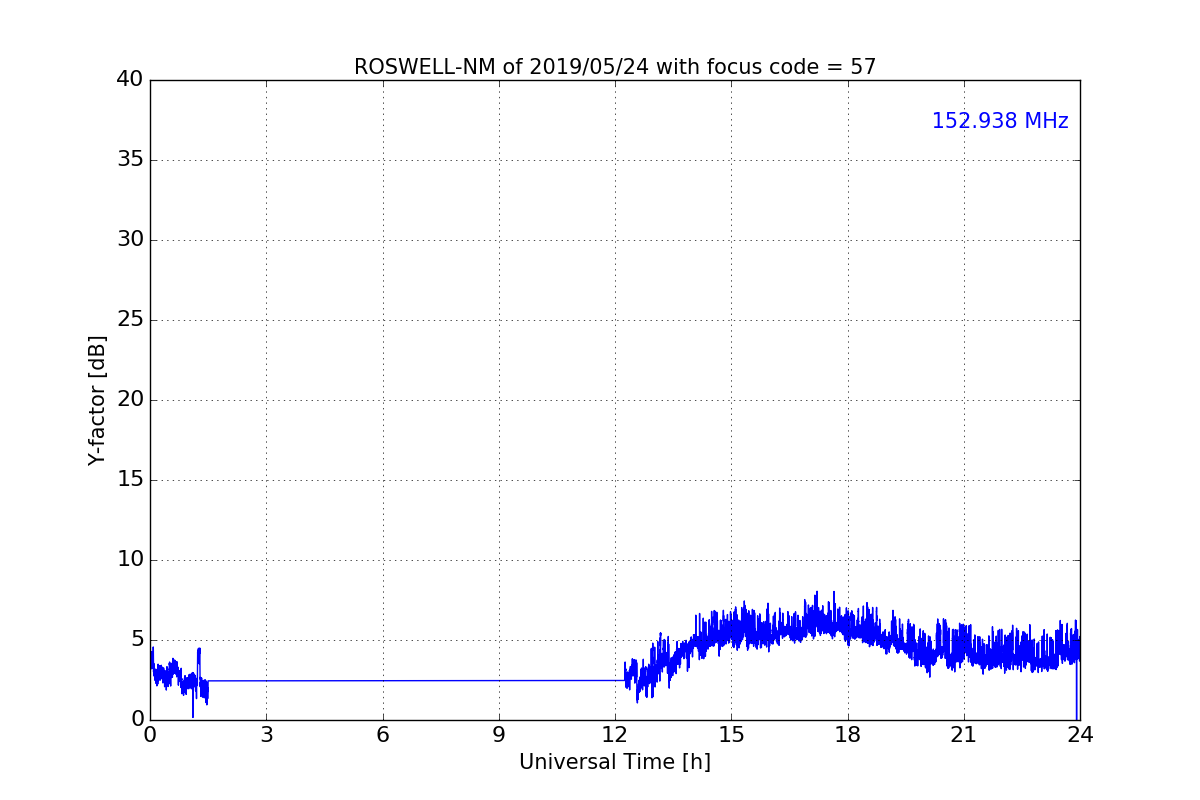1200x800 pixels.
Task: Click the x-axis tick label '18'
Action: 848,735
